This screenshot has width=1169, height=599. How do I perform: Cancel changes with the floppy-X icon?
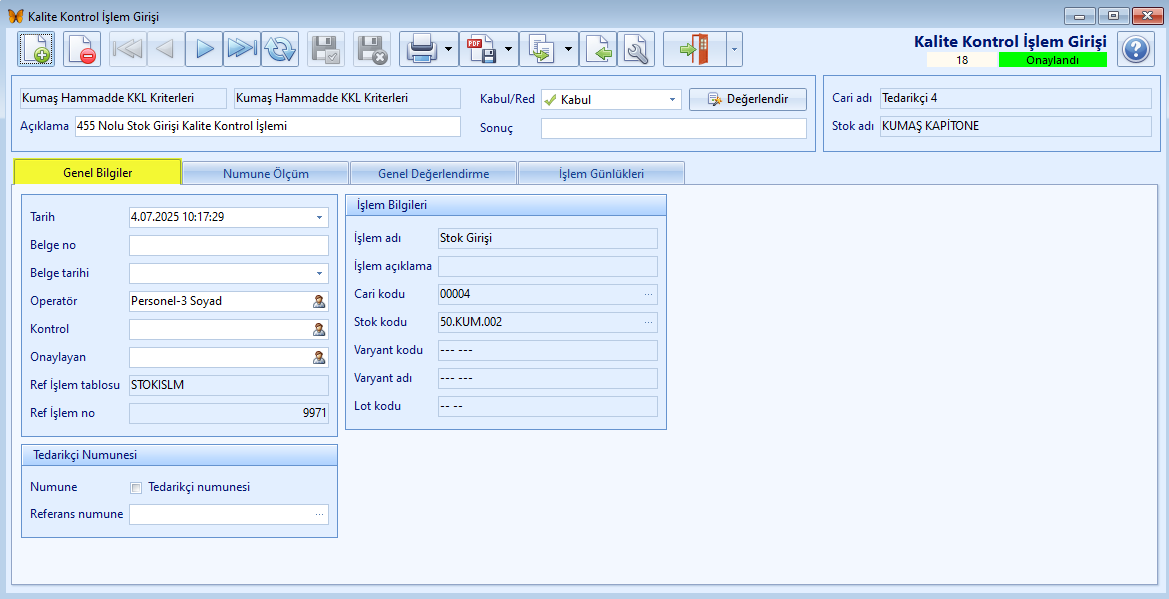tap(371, 49)
